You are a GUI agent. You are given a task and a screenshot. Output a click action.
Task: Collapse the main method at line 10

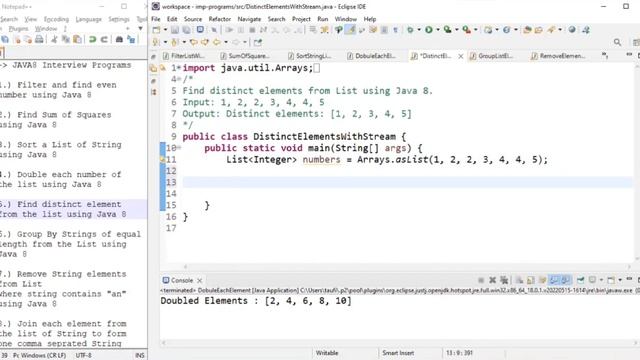(x=179, y=148)
